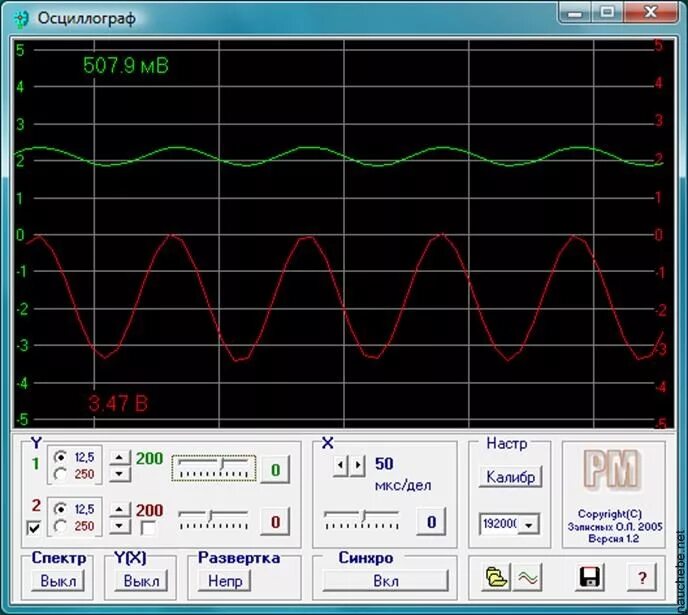This screenshot has height=615, width=688.
Task: Save the oscillogram with the floppy disk icon
Action: [589, 577]
